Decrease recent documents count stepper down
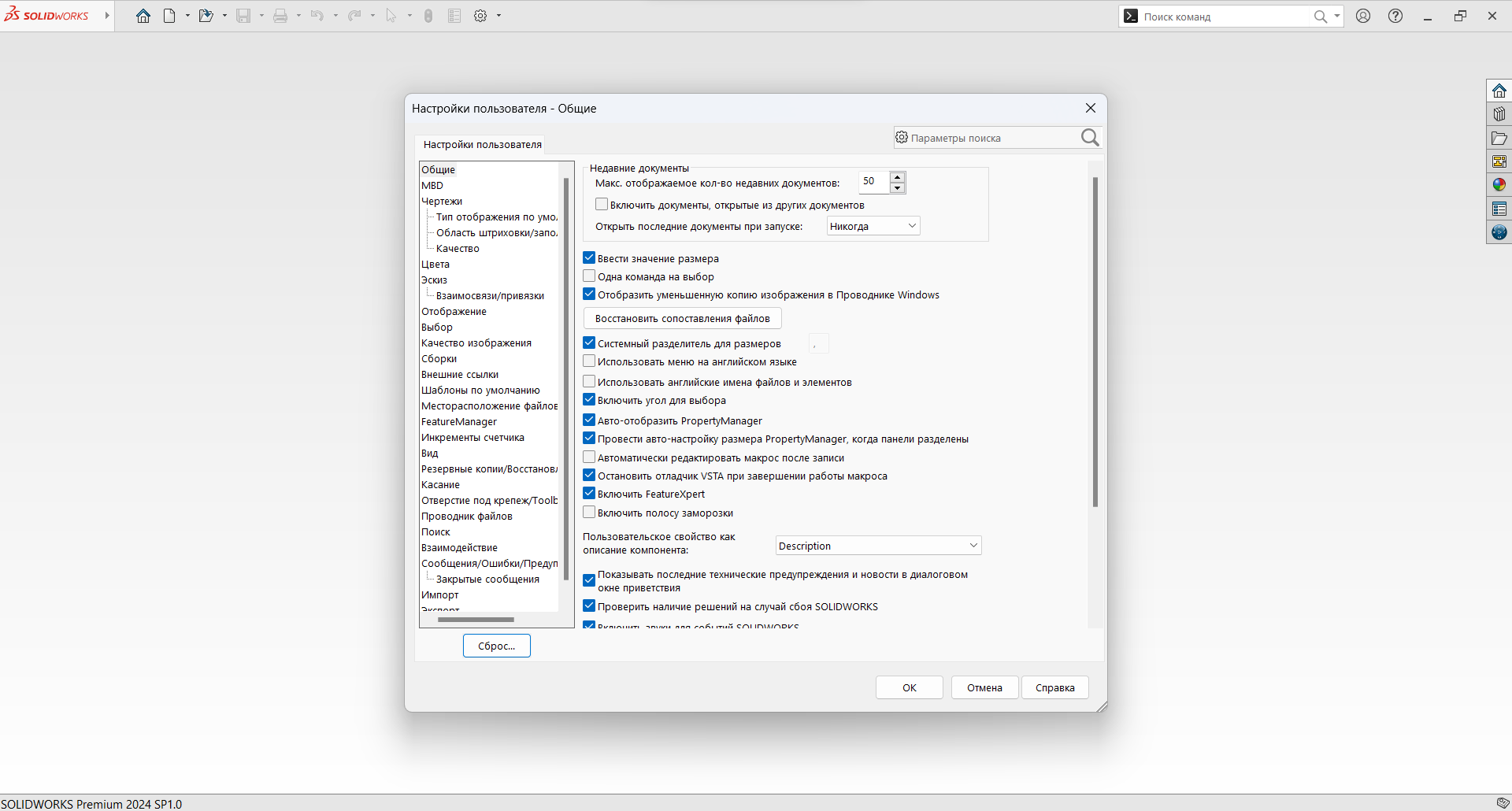This screenshot has height=811, width=1512. click(x=898, y=187)
